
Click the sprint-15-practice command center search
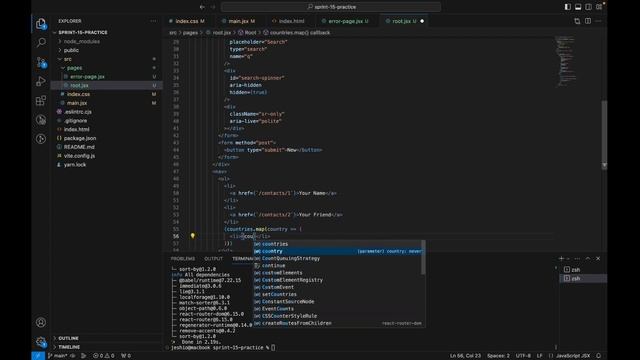click(331, 7)
